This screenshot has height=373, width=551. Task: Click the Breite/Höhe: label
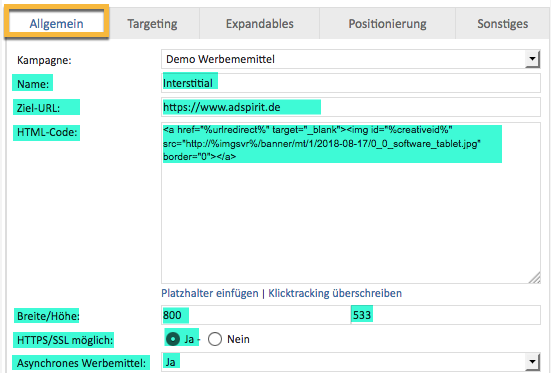(48, 316)
